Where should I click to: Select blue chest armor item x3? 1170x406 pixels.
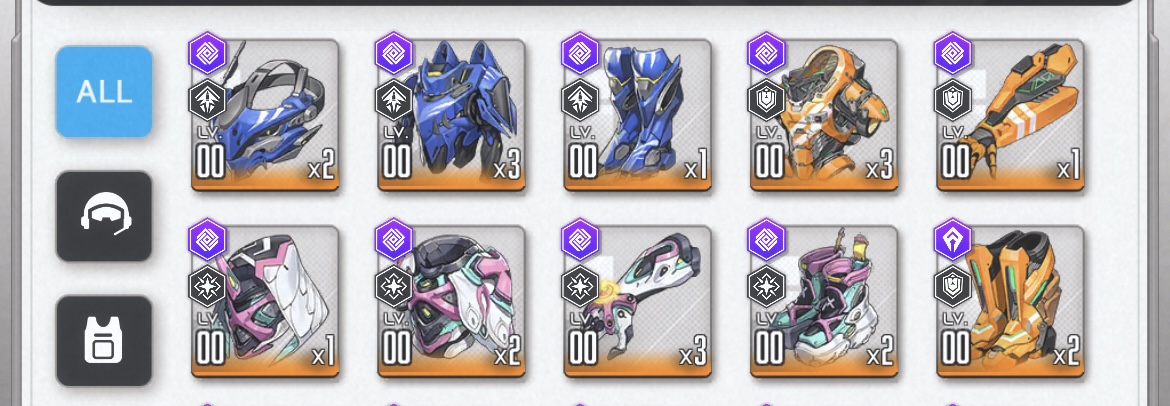tap(451, 116)
